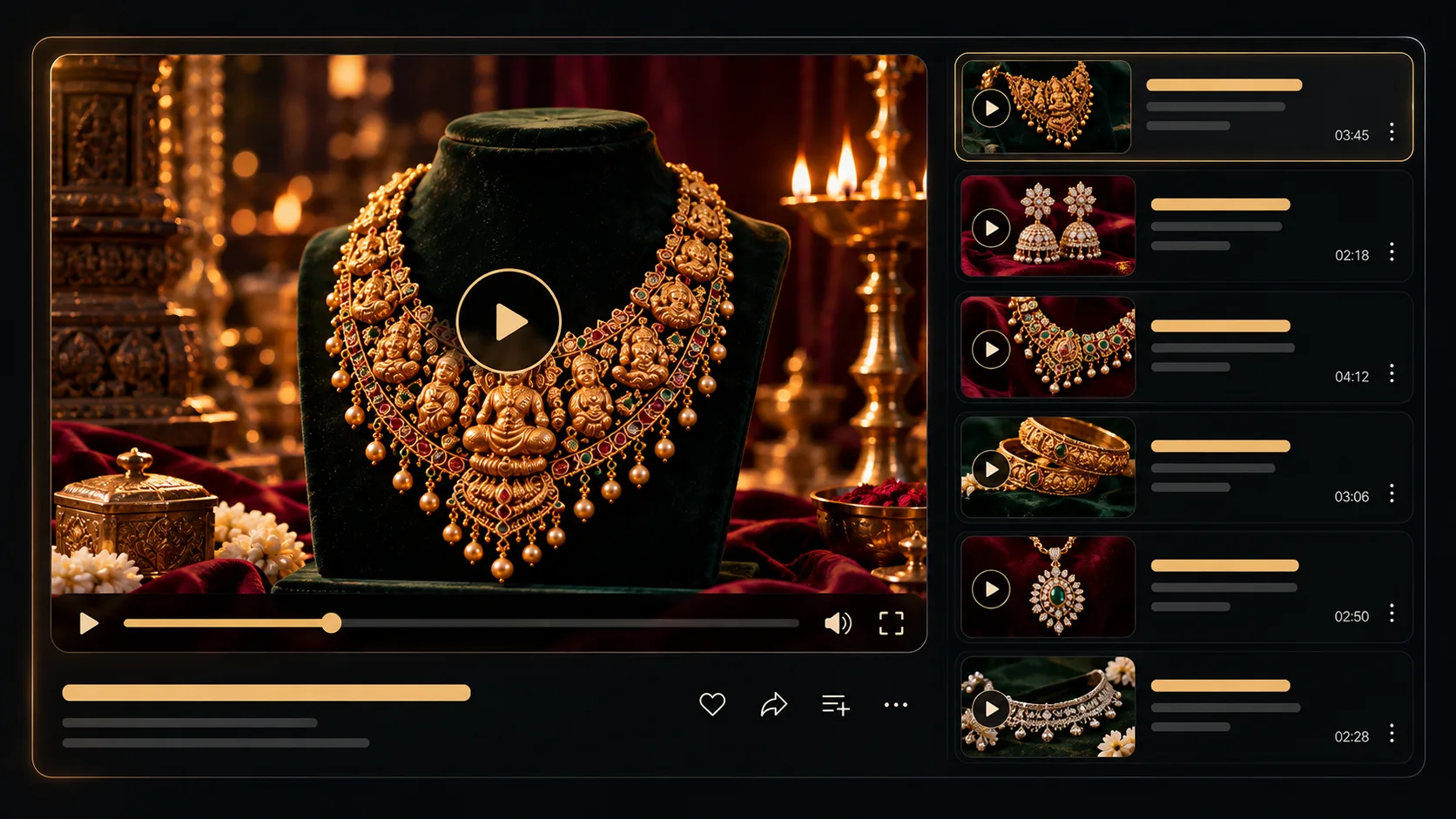Click the 02:18 duration label
The width and height of the screenshot is (1456, 819).
point(1352,256)
